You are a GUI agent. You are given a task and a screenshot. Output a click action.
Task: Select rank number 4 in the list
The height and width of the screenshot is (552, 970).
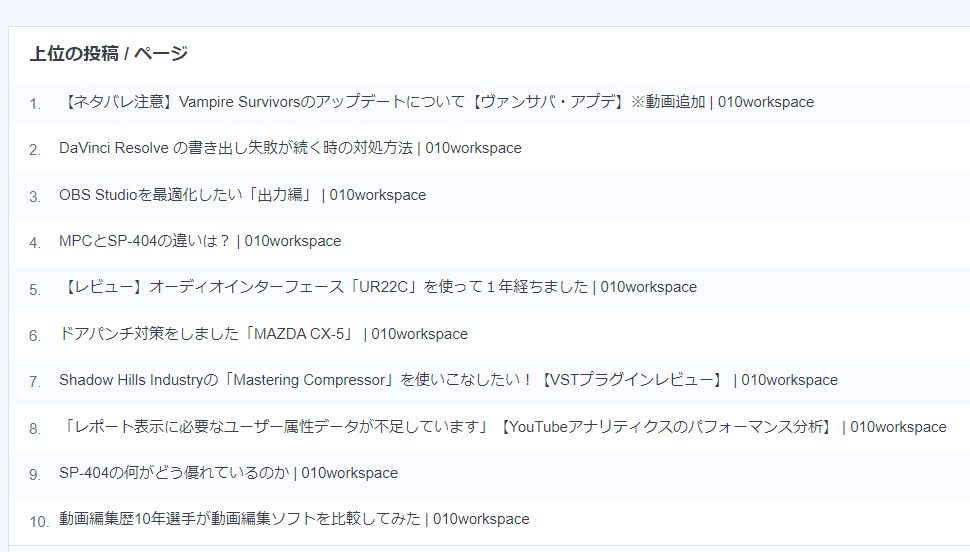(x=35, y=243)
